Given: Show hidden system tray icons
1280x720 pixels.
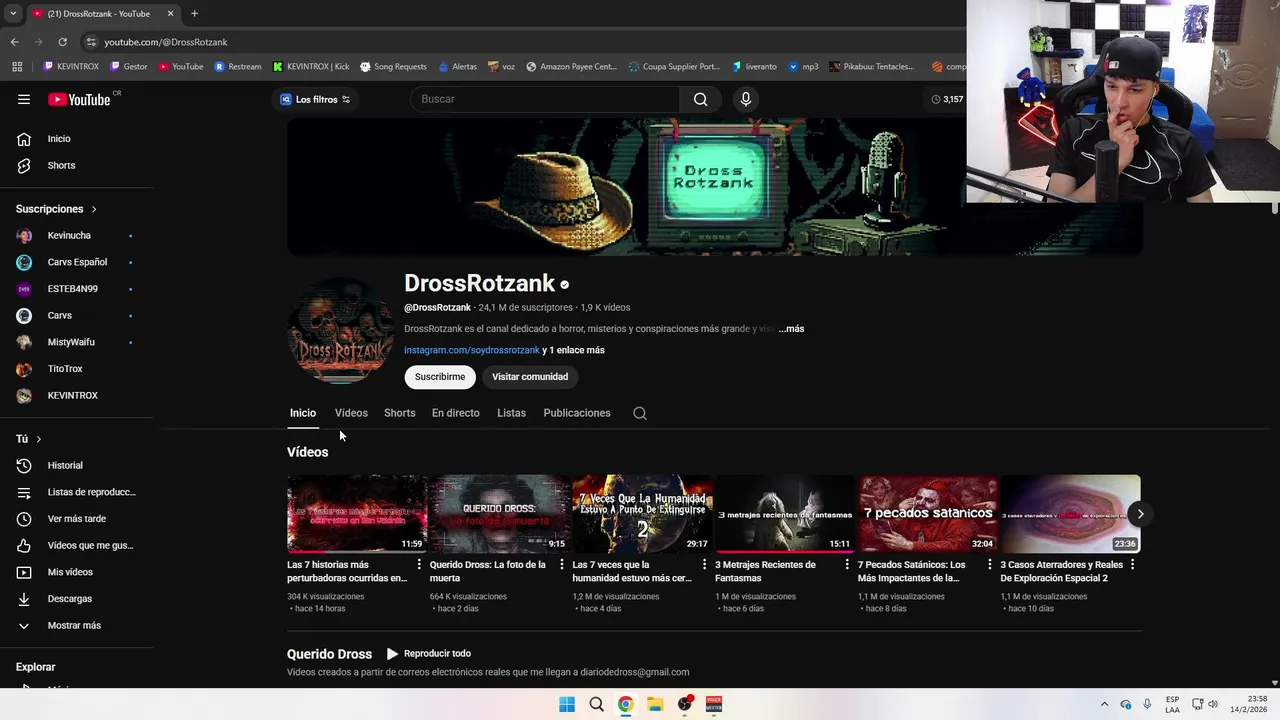Looking at the screenshot, I should coord(1104,704).
